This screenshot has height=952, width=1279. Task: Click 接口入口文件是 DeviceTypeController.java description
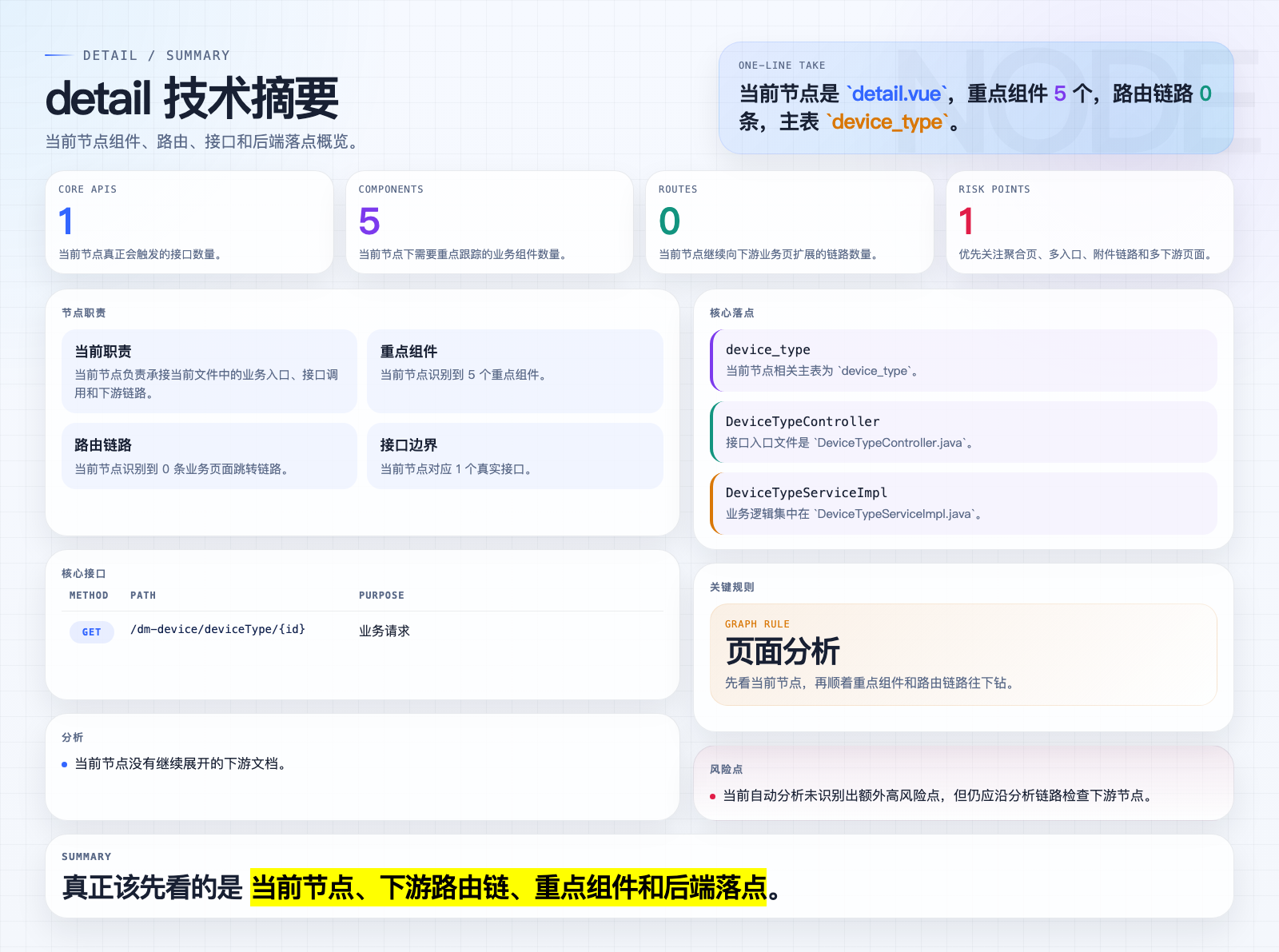[849, 443]
